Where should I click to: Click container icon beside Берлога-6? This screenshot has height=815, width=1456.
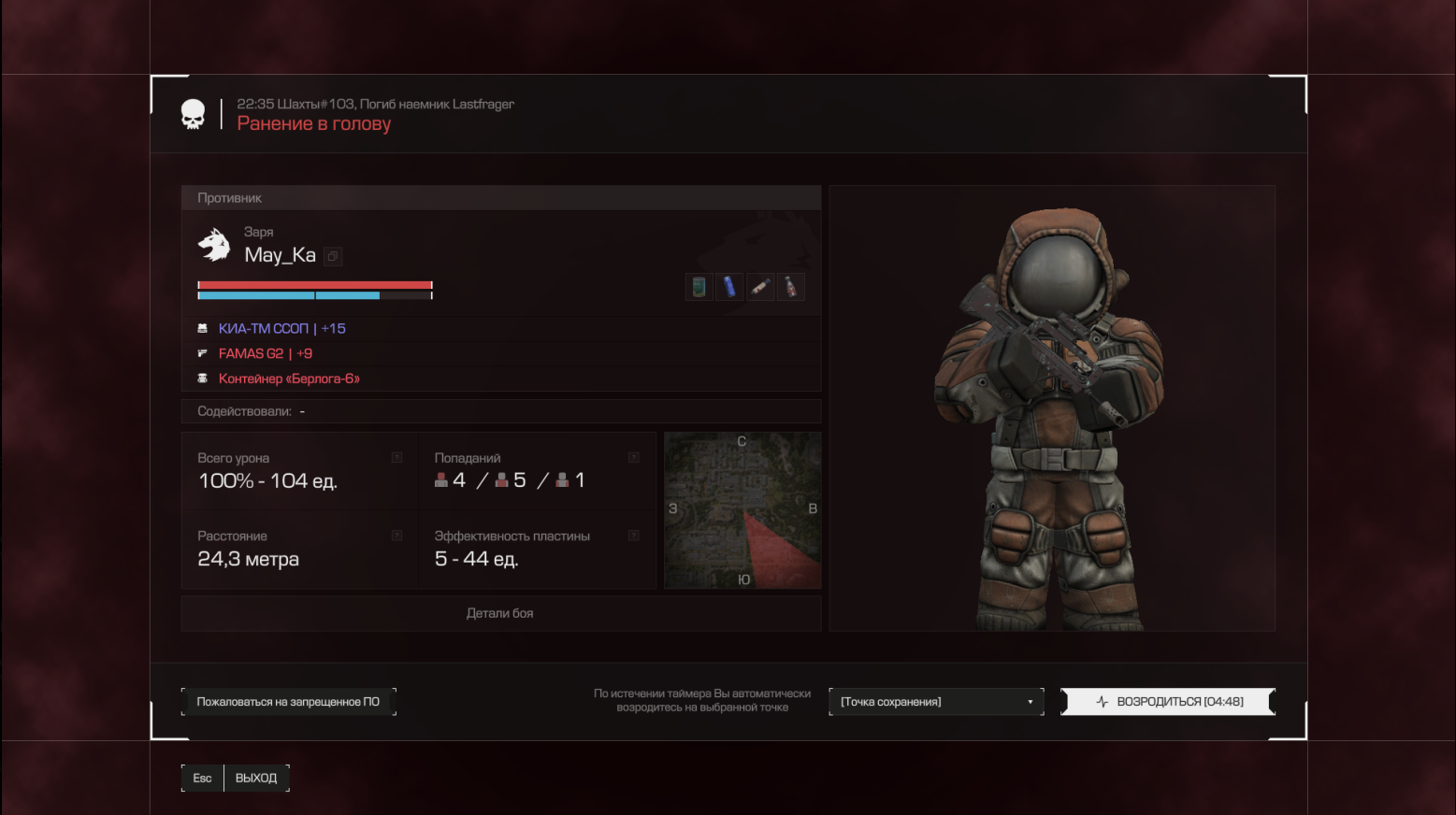(x=203, y=379)
